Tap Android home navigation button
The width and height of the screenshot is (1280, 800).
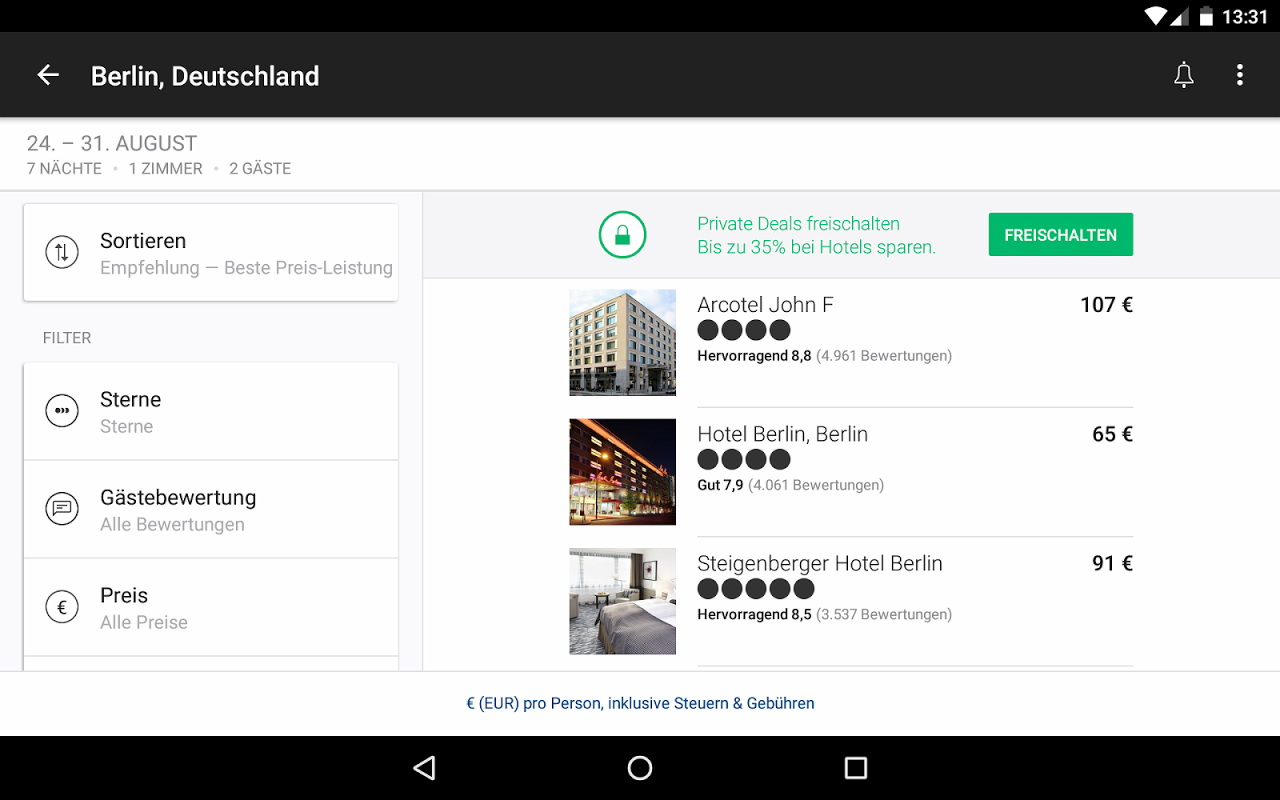[640, 768]
